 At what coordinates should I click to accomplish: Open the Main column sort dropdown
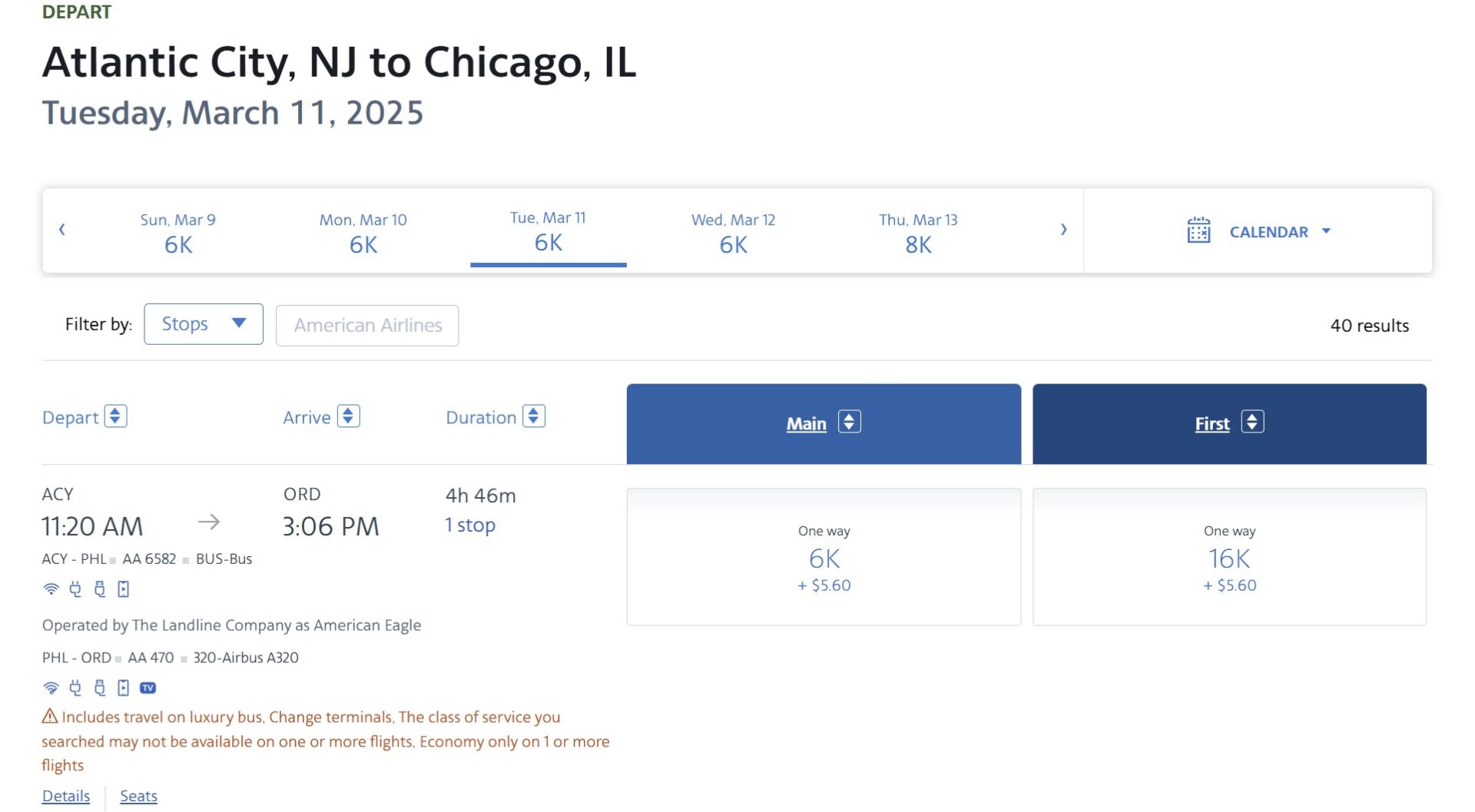(x=849, y=422)
